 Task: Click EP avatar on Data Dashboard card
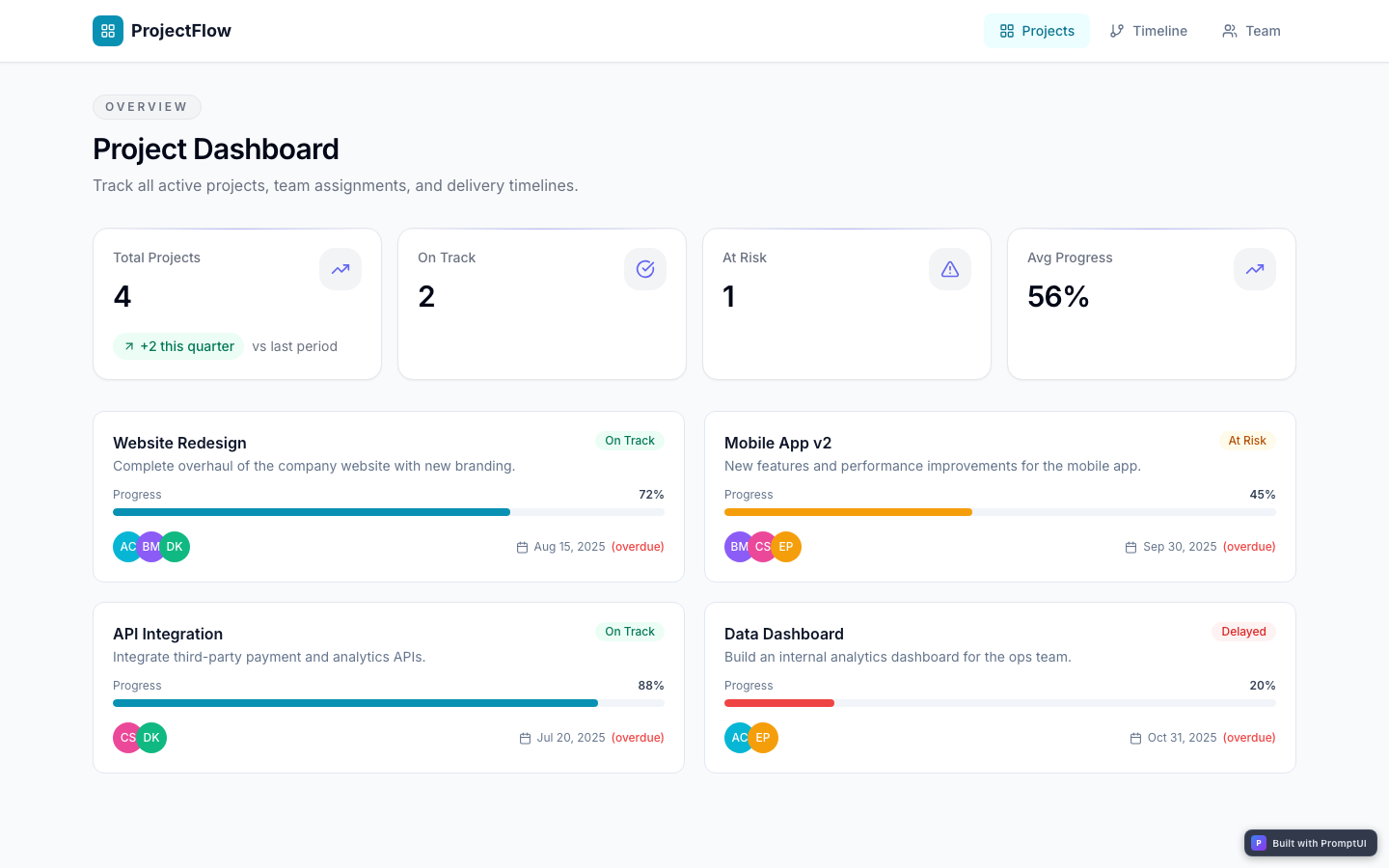click(763, 738)
